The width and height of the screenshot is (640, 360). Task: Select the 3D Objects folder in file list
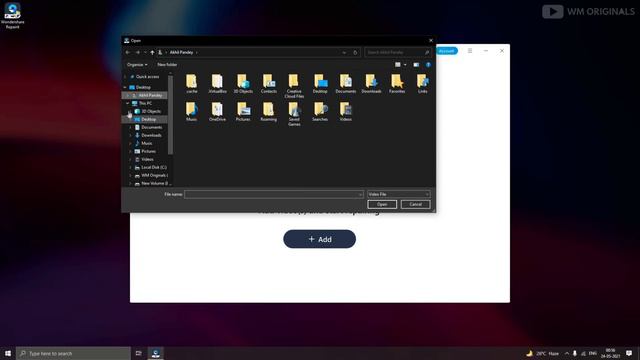(243, 84)
